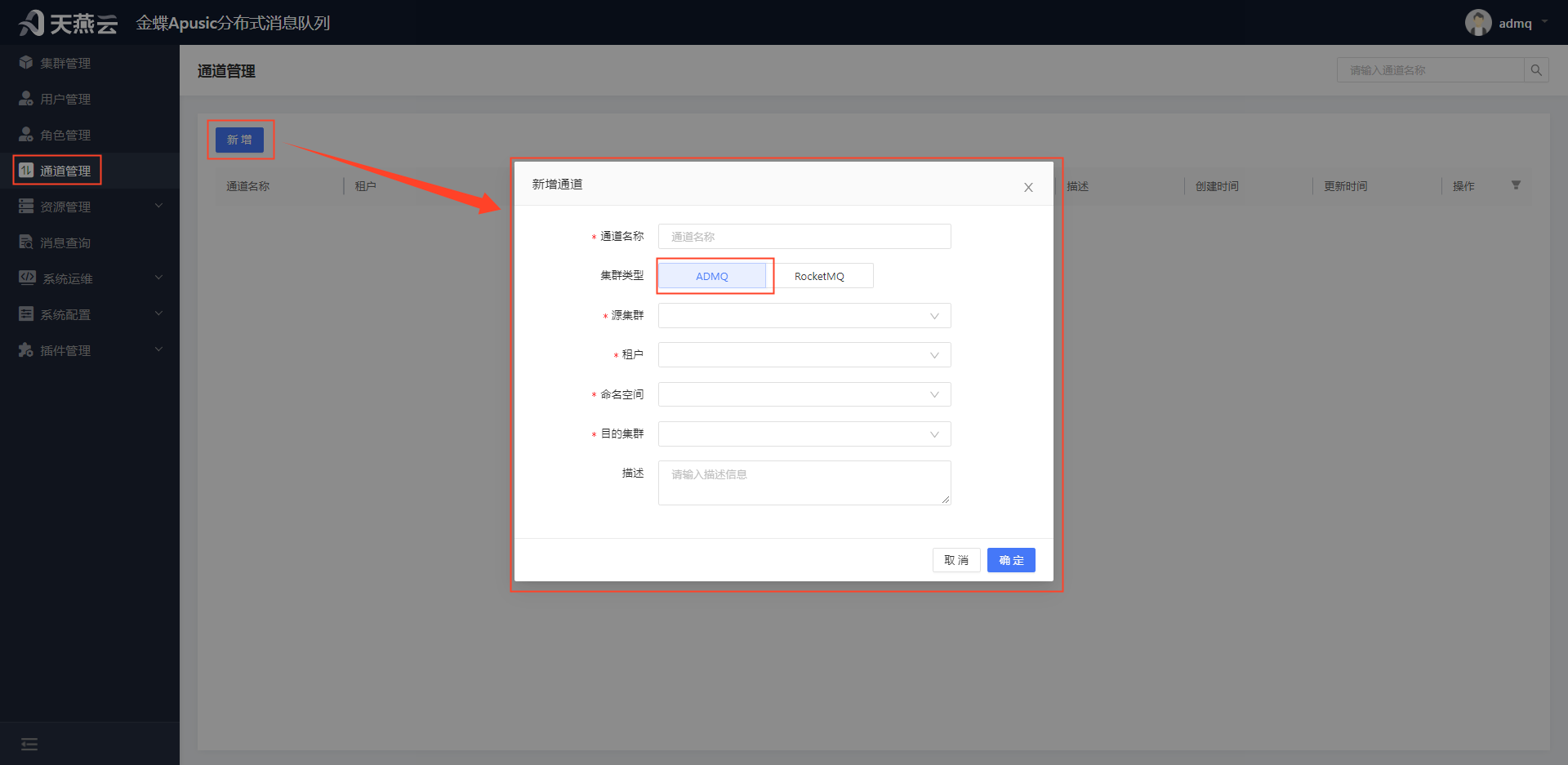Click the 租户 column header in table
The image size is (1568, 765).
(366, 186)
